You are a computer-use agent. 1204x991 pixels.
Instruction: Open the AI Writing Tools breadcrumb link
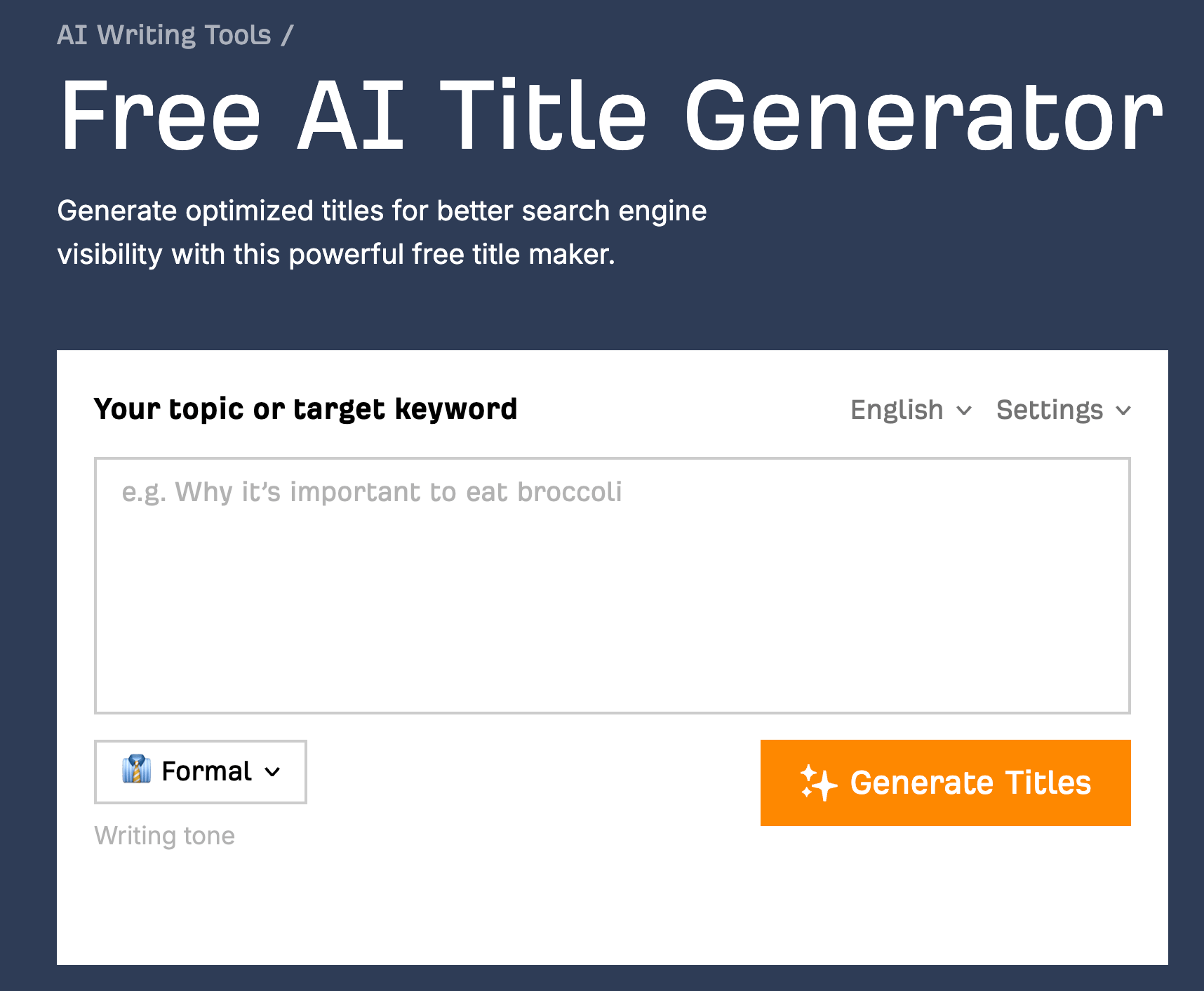coord(164,34)
